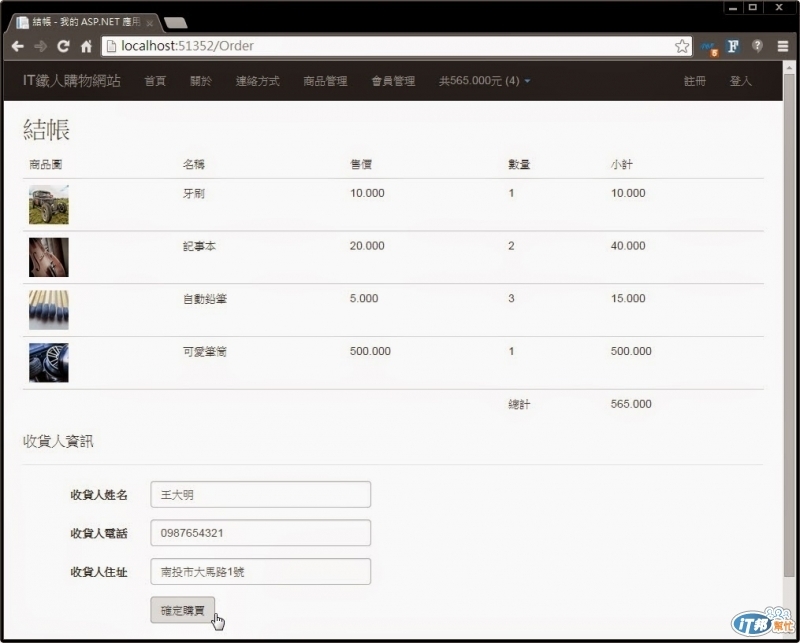Click the F extension icon
Viewport: 800px width, 643px height.
click(x=733, y=46)
